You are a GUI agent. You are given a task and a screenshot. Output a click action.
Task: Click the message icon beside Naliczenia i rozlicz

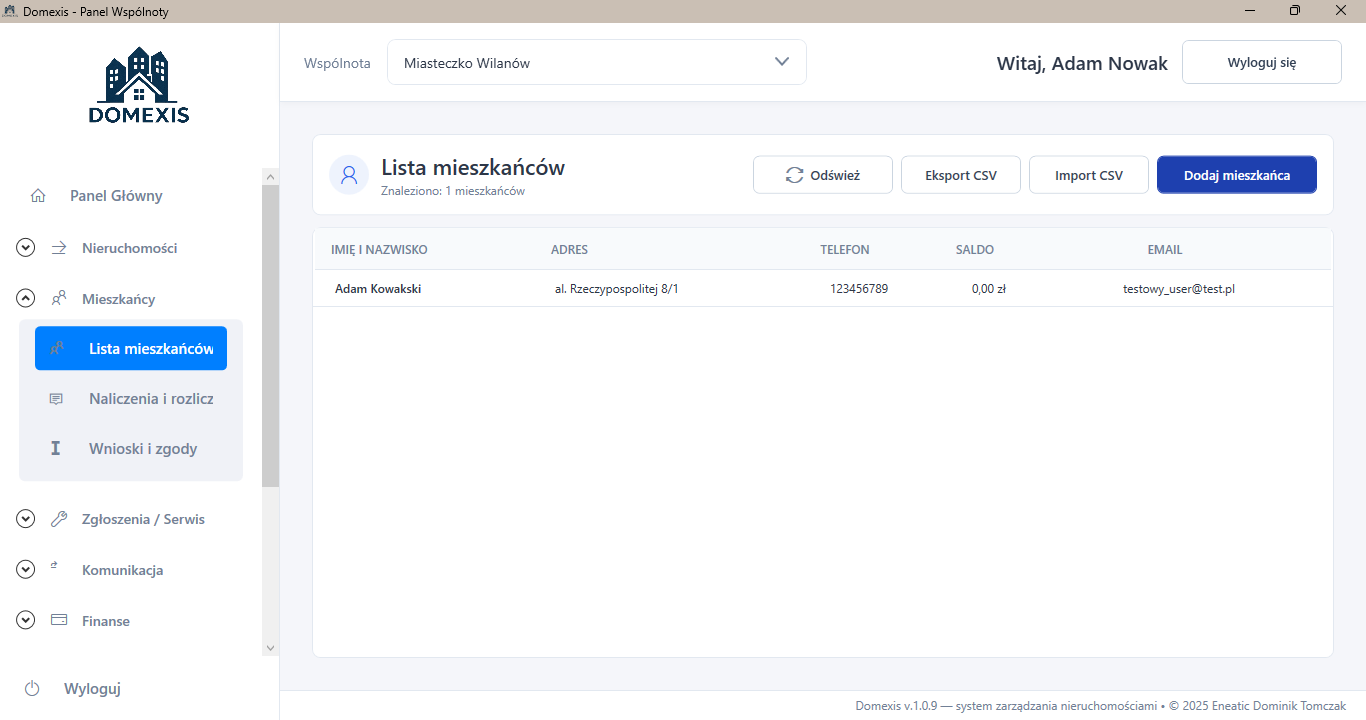(56, 399)
